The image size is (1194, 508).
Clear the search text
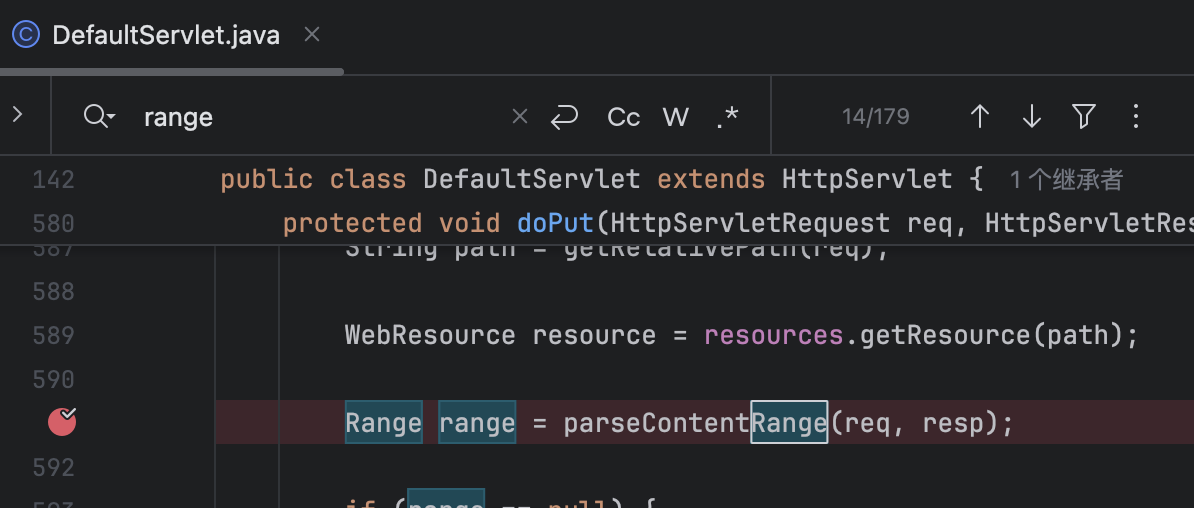click(x=519, y=117)
